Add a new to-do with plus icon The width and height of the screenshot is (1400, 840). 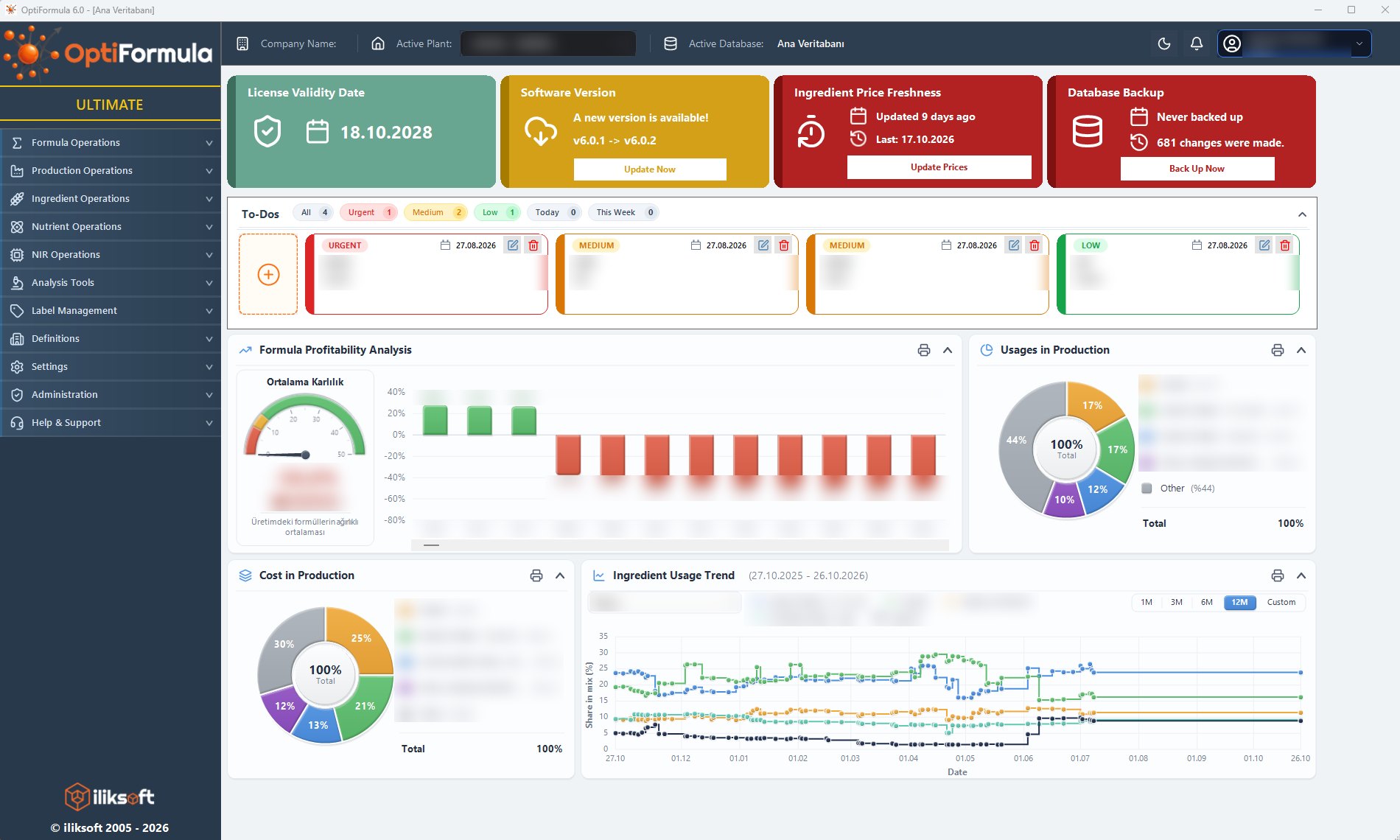click(268, 274)
